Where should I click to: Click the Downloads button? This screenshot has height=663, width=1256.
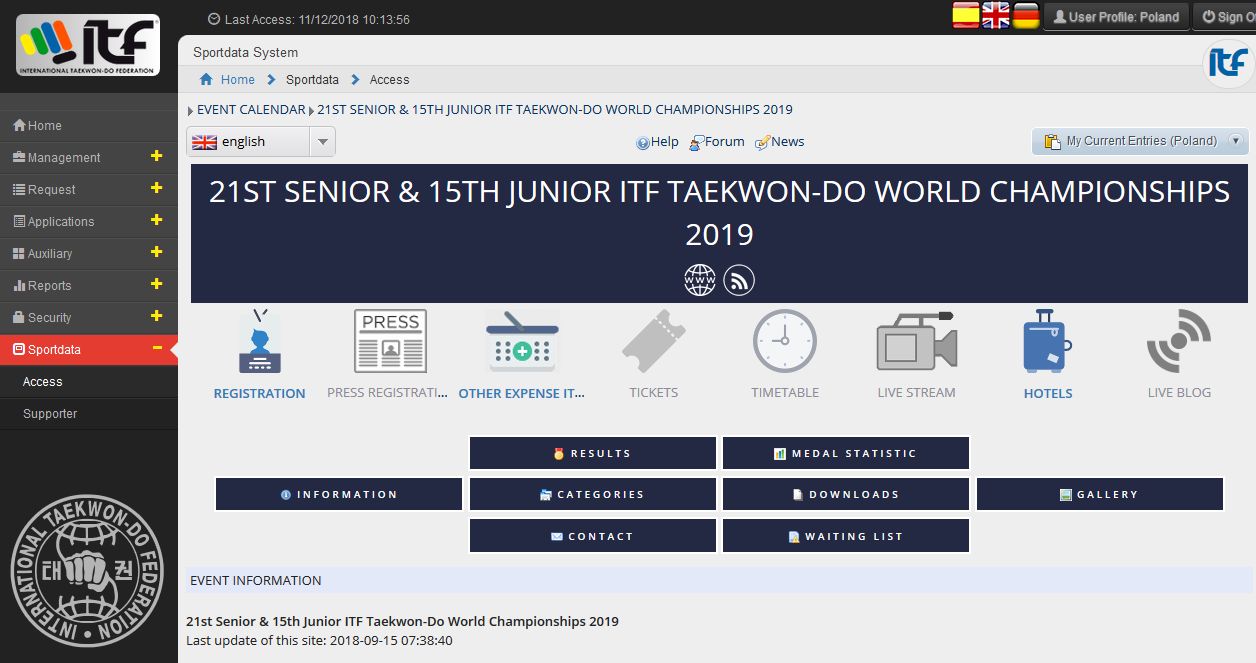click(846, 494)
